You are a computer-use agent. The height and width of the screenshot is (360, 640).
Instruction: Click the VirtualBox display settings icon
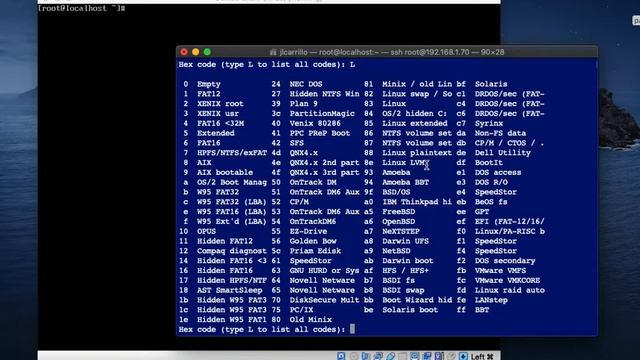click(414, 356)
